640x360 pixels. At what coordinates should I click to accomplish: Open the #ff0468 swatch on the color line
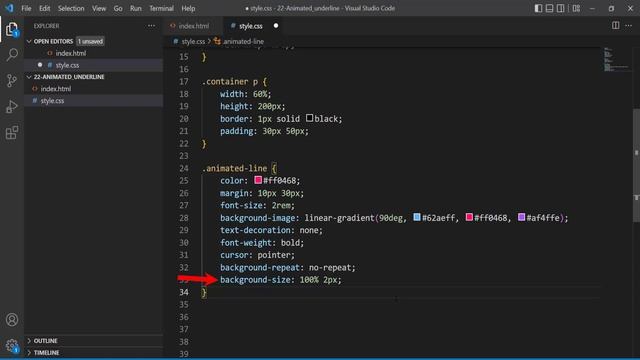pyautogui.click(x=258, y=180)
